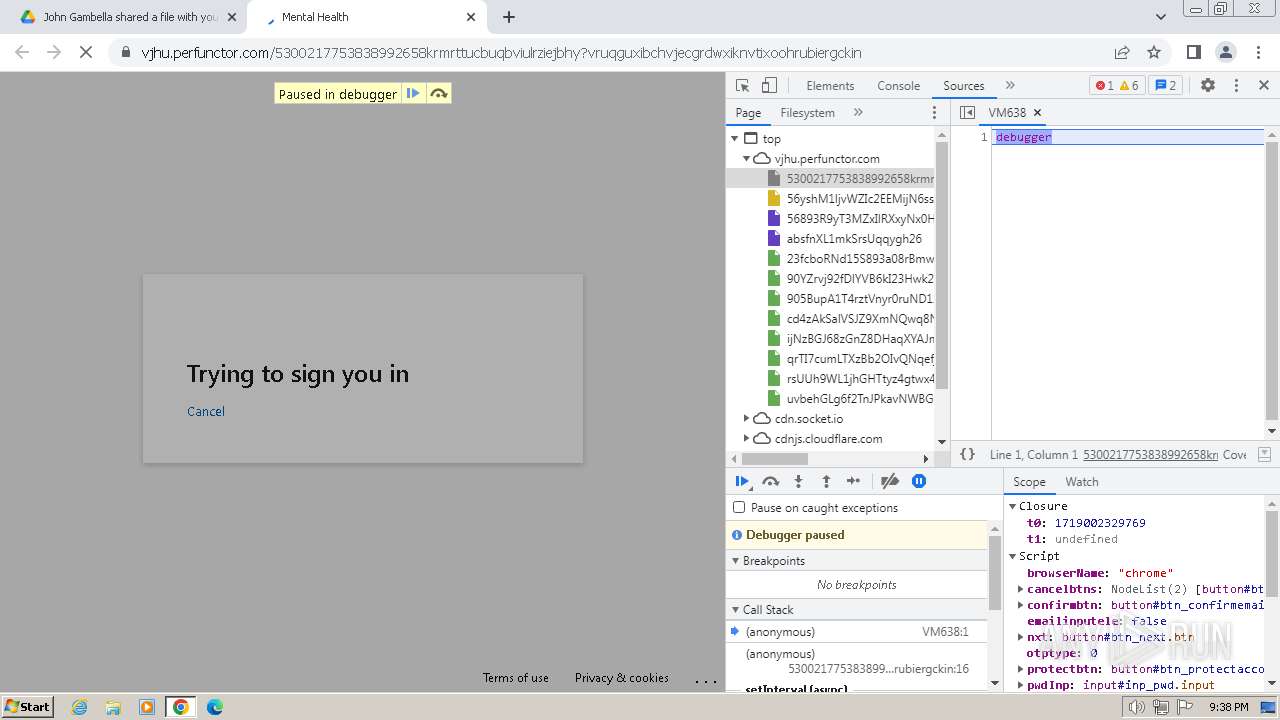
Task: Click the issues counter badge
Action: coord(1165,85)
